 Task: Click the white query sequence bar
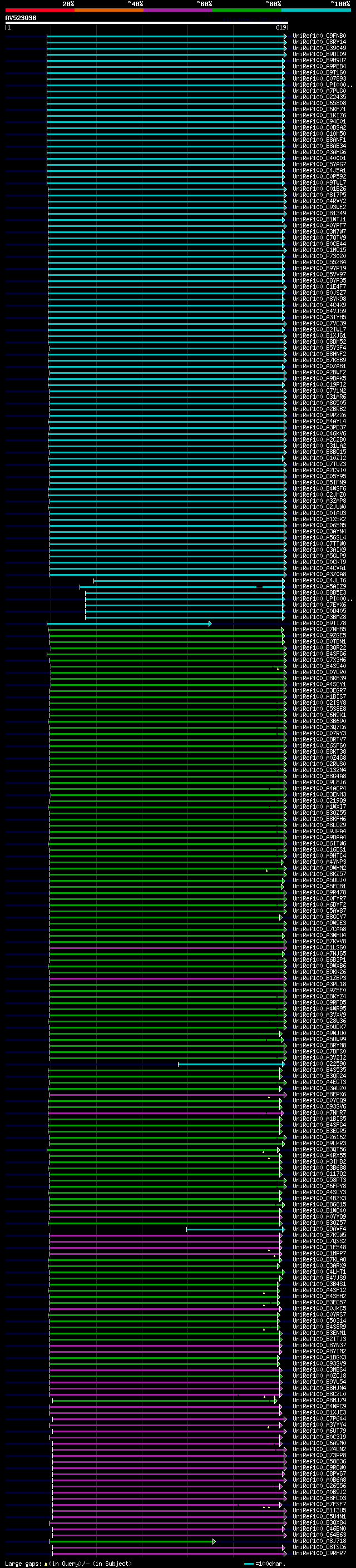(x=147, y=23)
